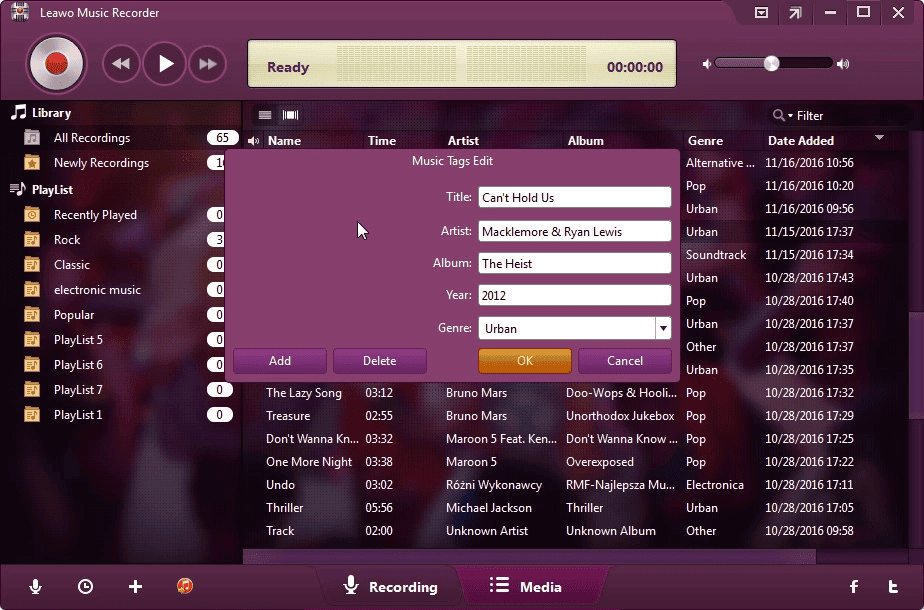Switch to the Recording tab
This screenshot has width=924, height=610.
pos(390,586)
